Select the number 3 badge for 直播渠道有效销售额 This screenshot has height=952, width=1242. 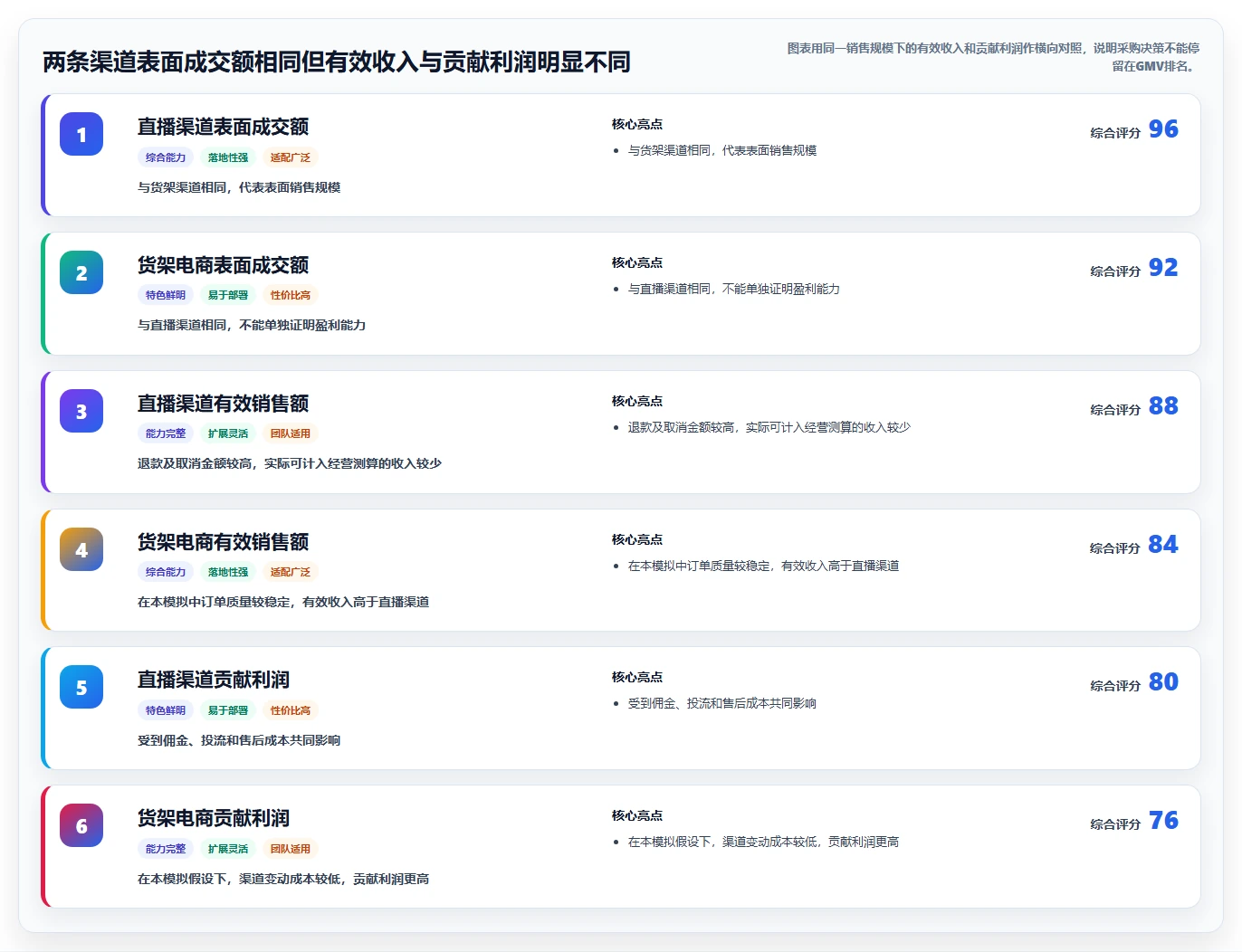pos(81,411)
